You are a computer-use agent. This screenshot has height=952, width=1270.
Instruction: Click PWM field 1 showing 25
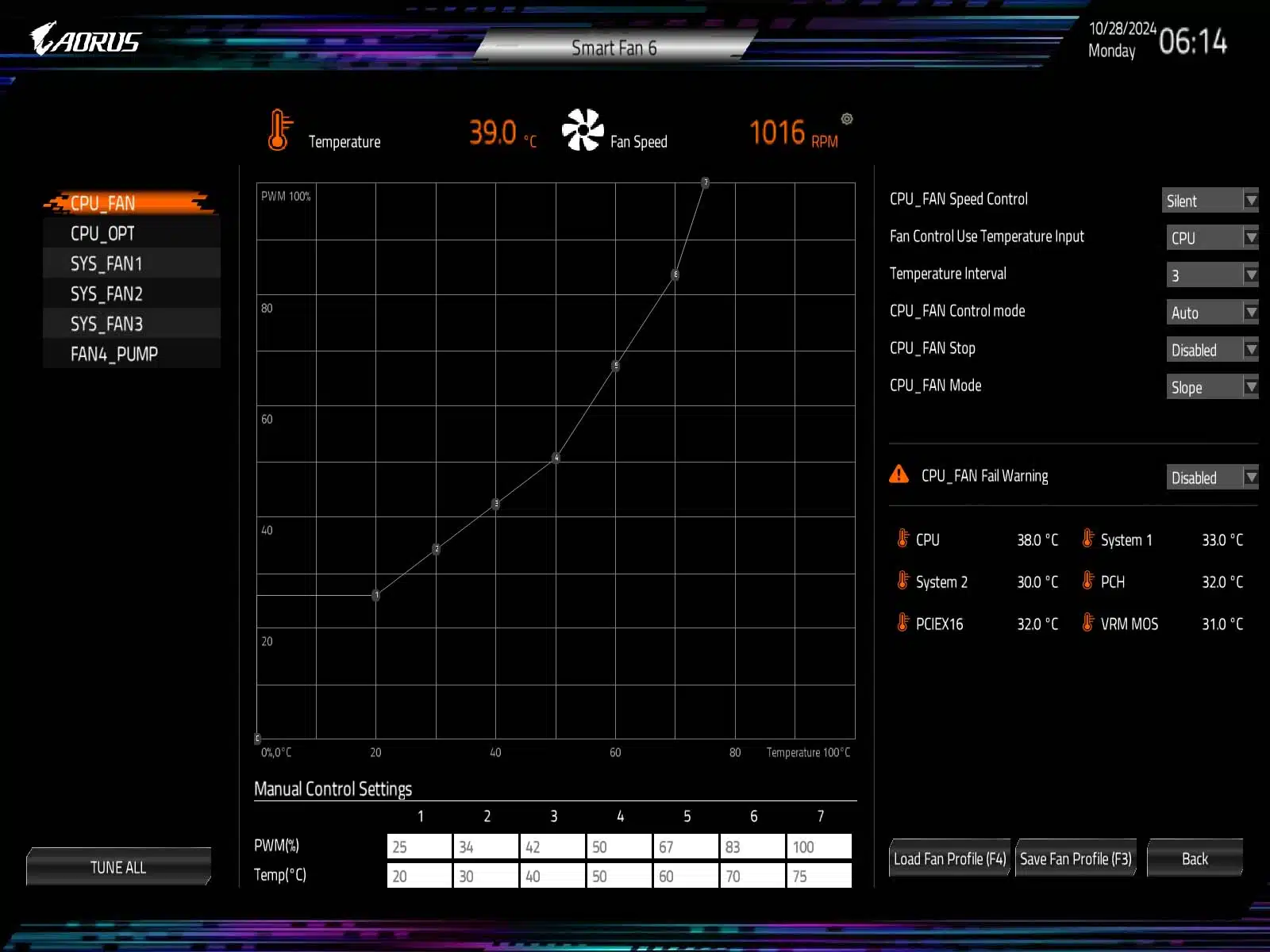point(419,846)
